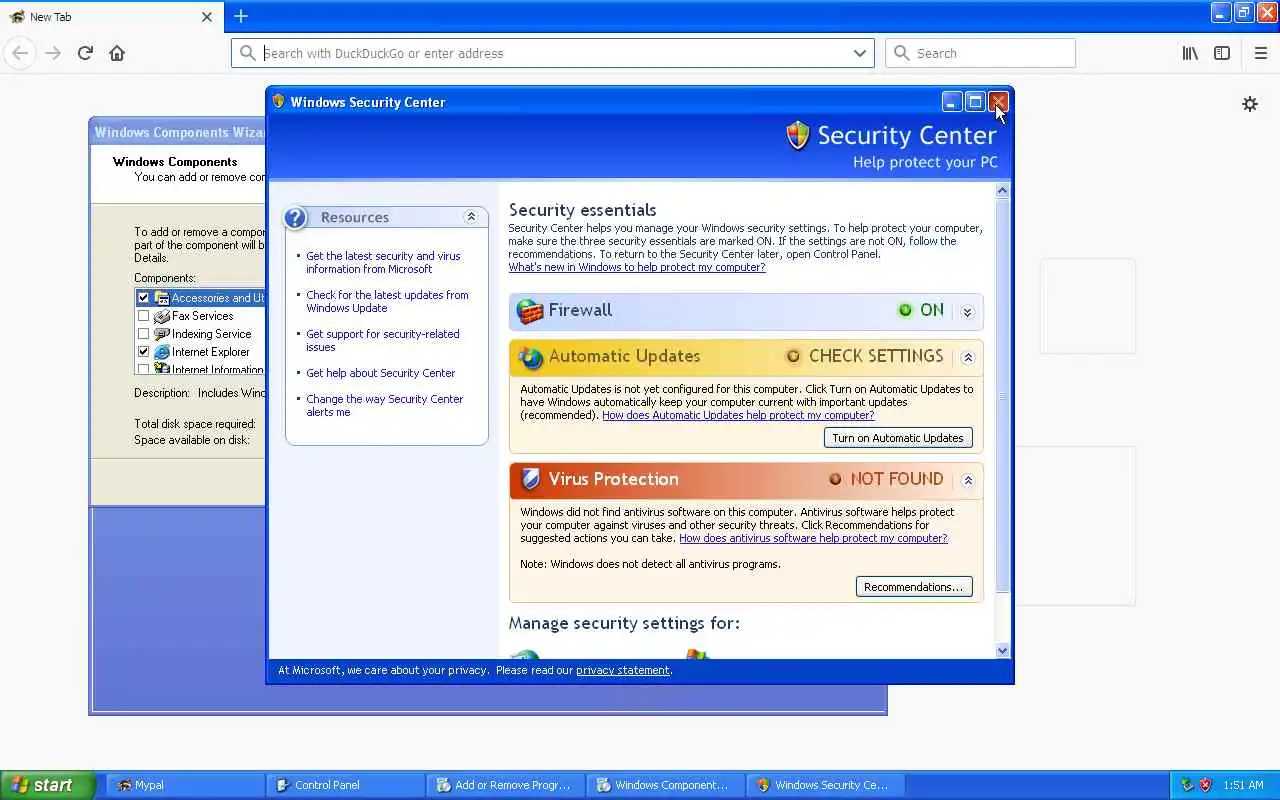Click the Virus Protection shield icon
The width and height of the screenshot is (1280, 800).
[x=530, y=480]
